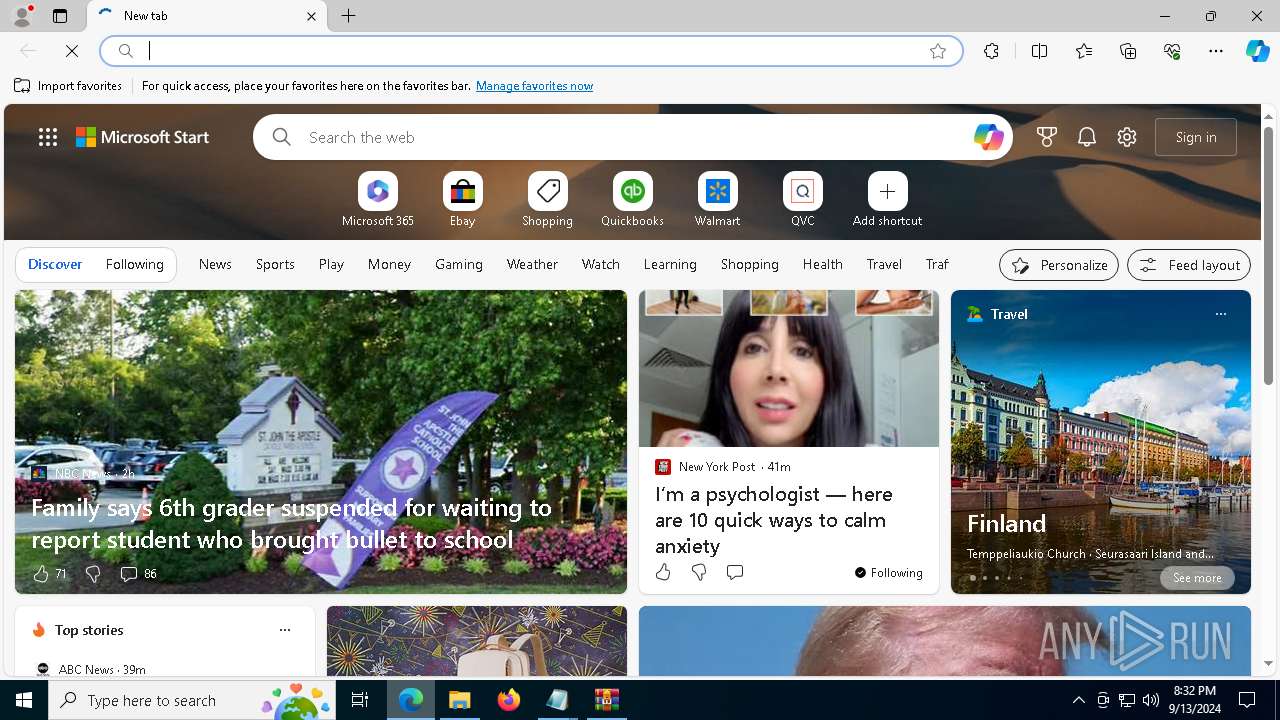Open volume control in system tray
Image resolution: width=1280 pixels, height=720 pixels.
(x=1151, y=700)
